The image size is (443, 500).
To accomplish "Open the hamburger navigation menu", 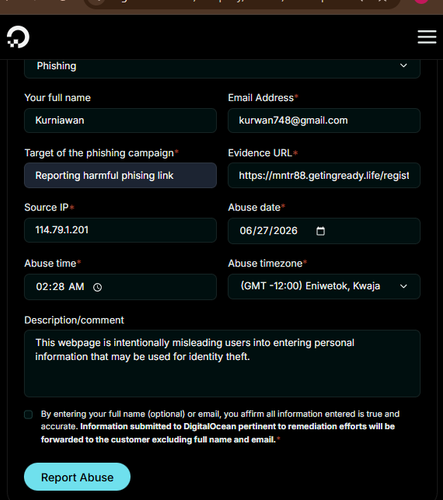I will [x=427, y=37].
